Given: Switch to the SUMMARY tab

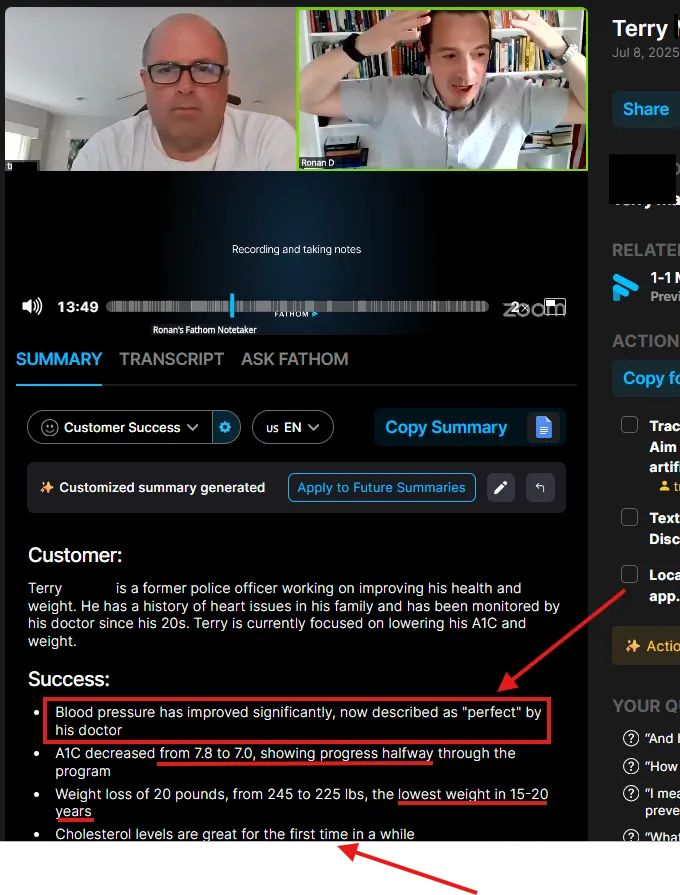Looking at the screenshot, I should 59,359.
